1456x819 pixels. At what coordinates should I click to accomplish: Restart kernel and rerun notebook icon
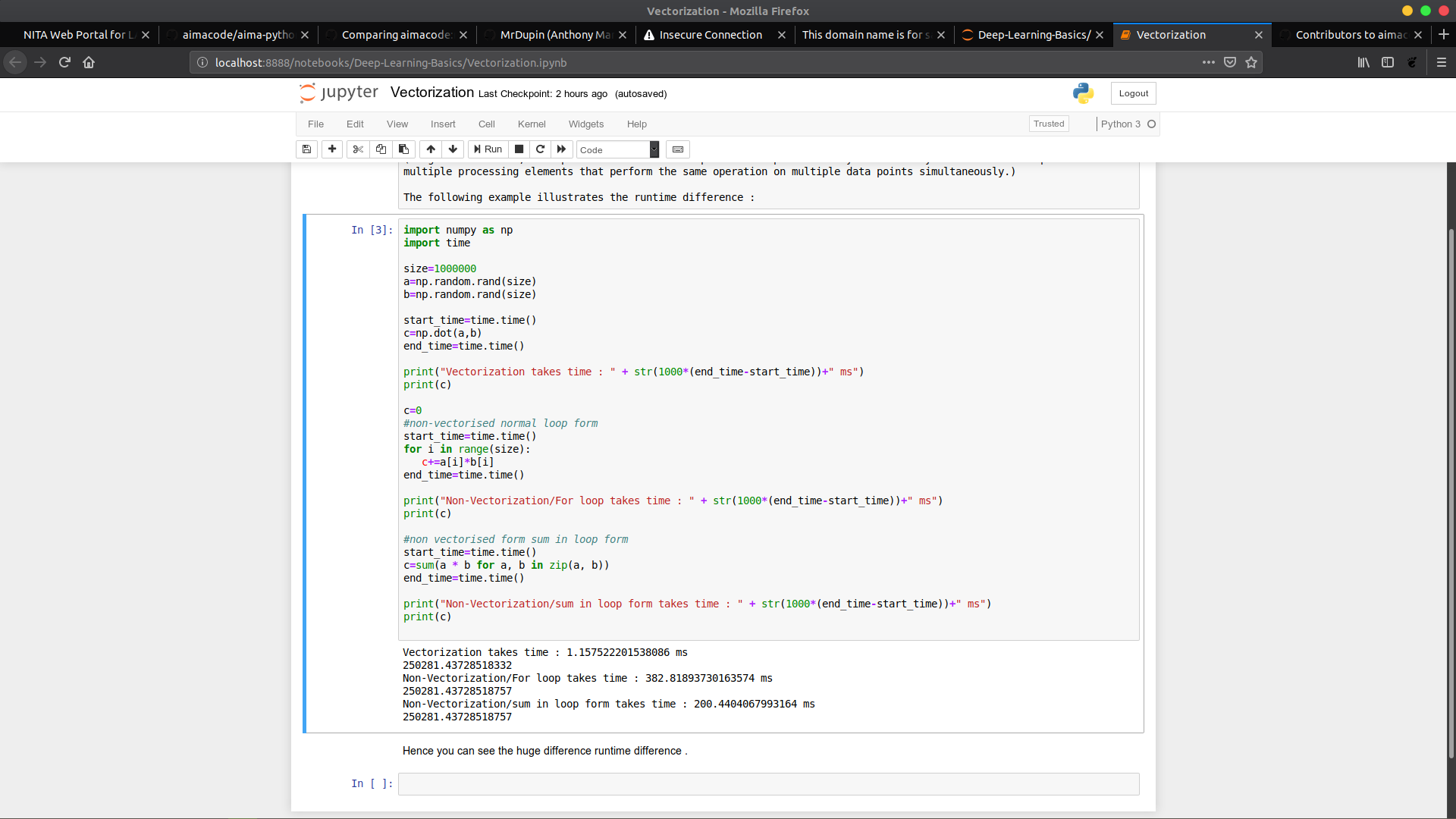[x=561, y=149]
